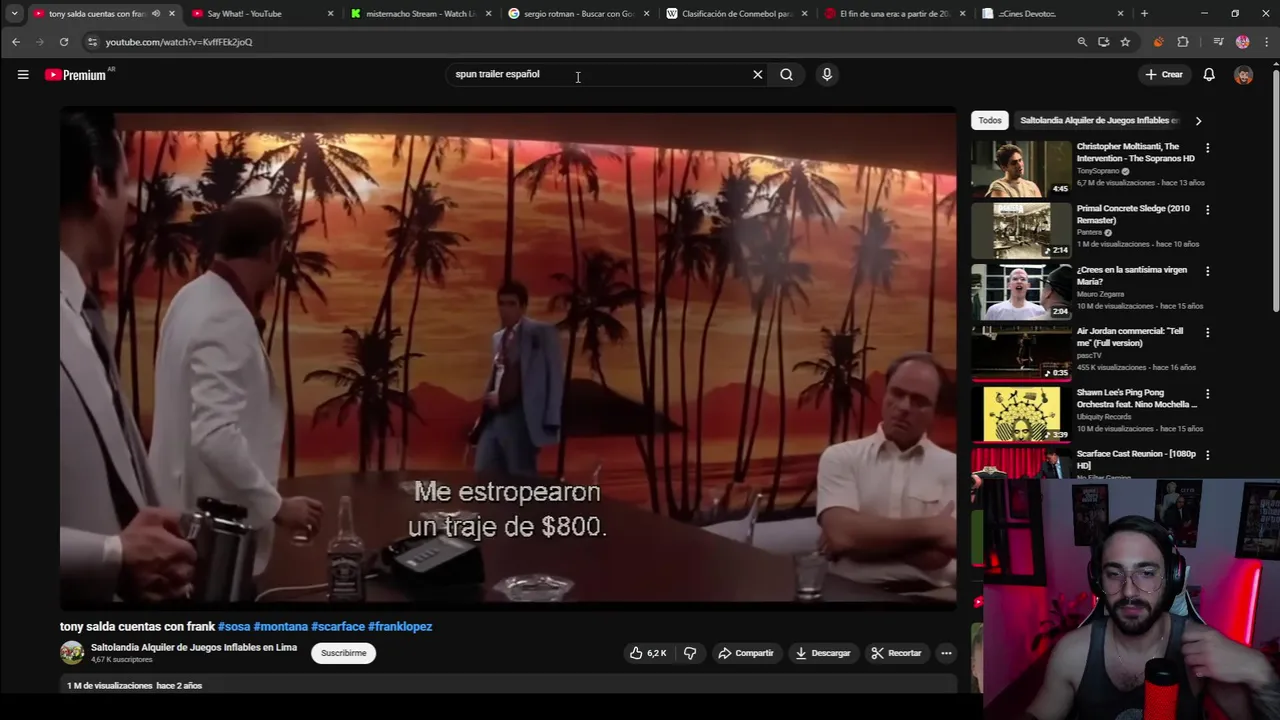
Task: Select the Saltolandia Alquiler de Juegos Inflables chip
Action: pyautogui.click(x=1099, y=120)
